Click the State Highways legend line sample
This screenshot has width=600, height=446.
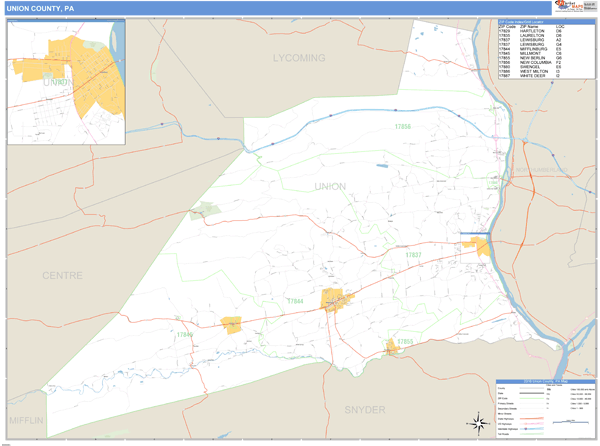[532, 419]
